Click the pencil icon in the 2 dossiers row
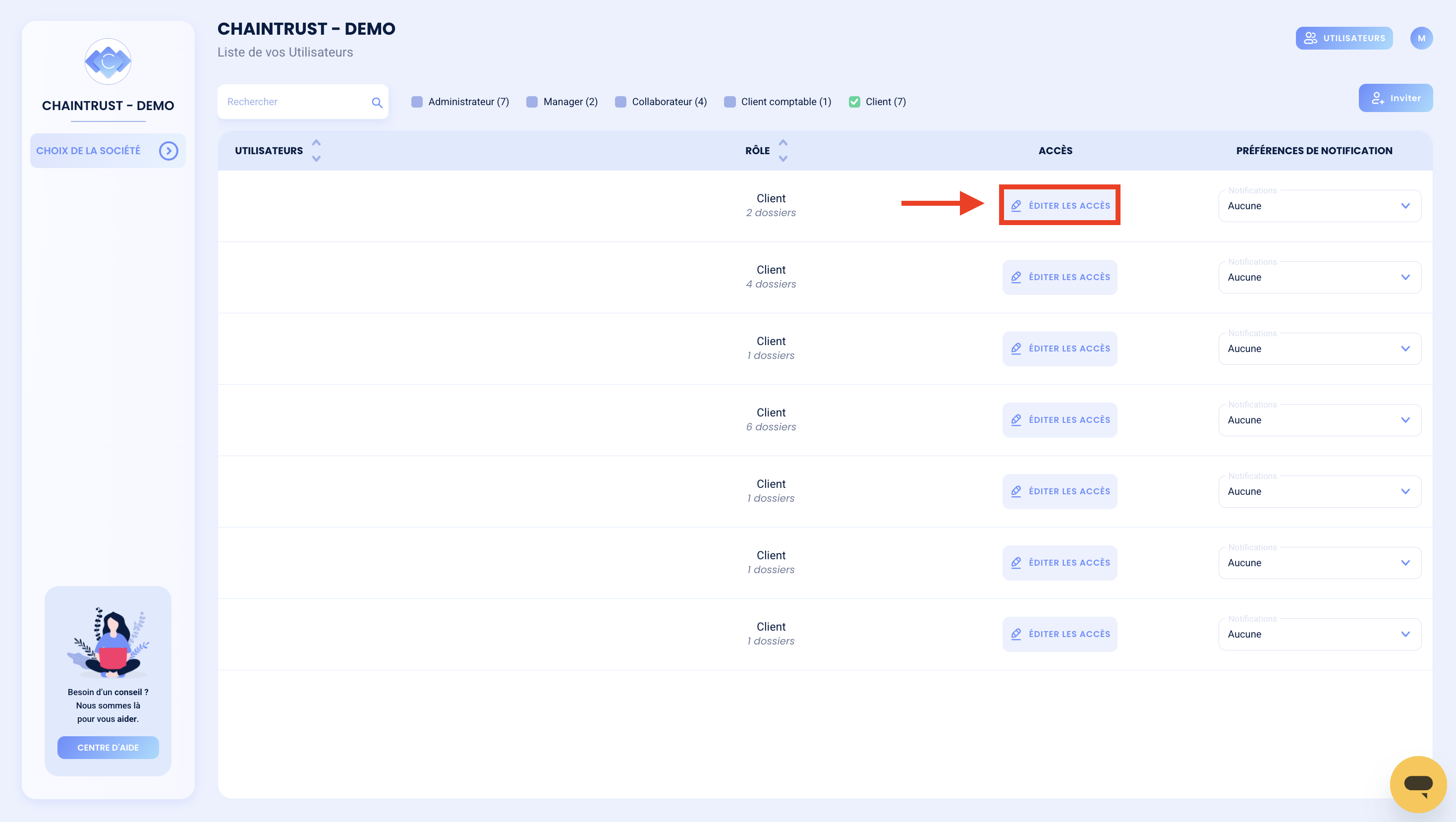1456x822 pixels. pos(1016,206)
